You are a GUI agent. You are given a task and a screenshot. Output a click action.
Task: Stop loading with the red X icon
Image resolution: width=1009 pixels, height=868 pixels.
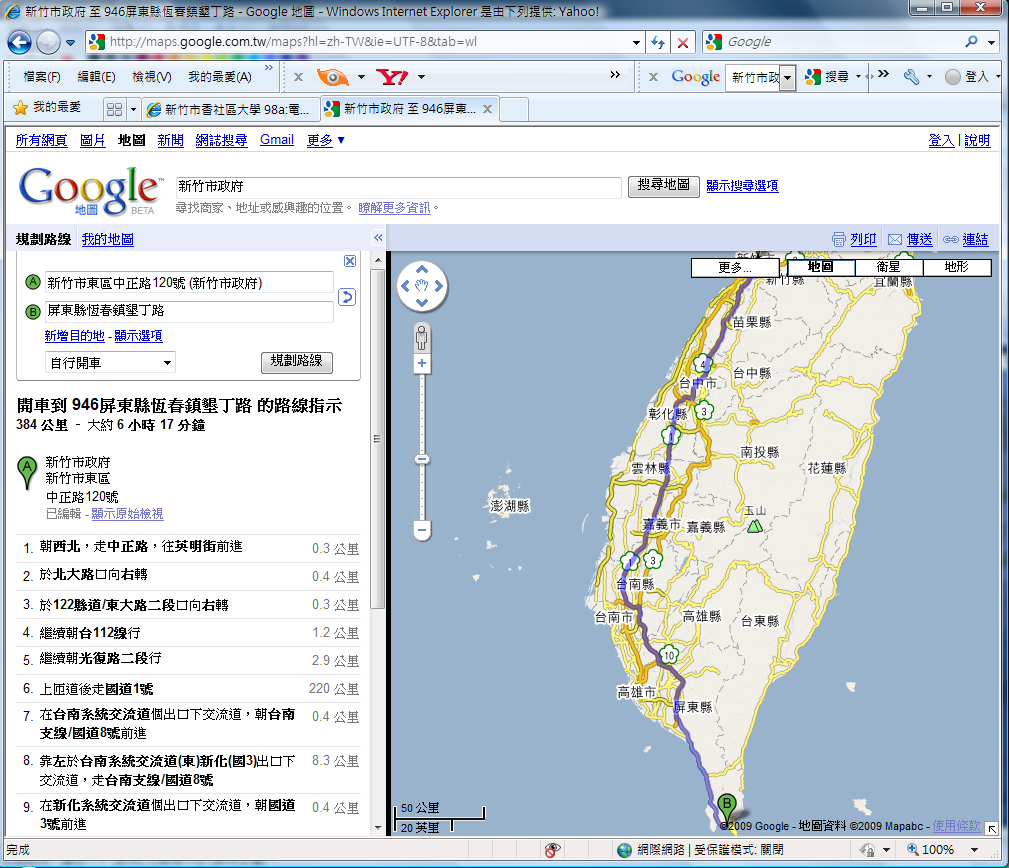[683, 42]
